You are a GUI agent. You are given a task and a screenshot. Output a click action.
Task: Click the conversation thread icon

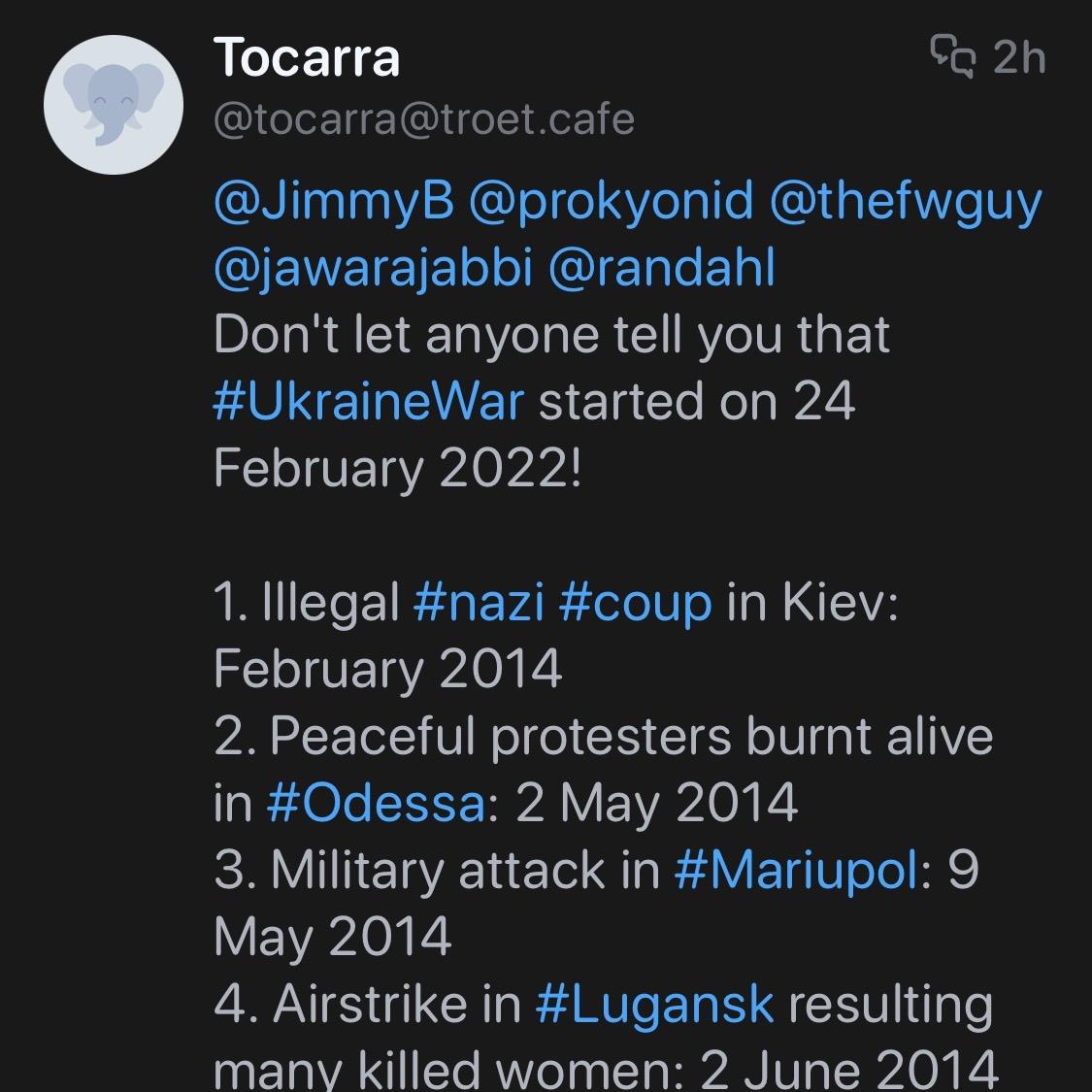(x=952, y=56)
